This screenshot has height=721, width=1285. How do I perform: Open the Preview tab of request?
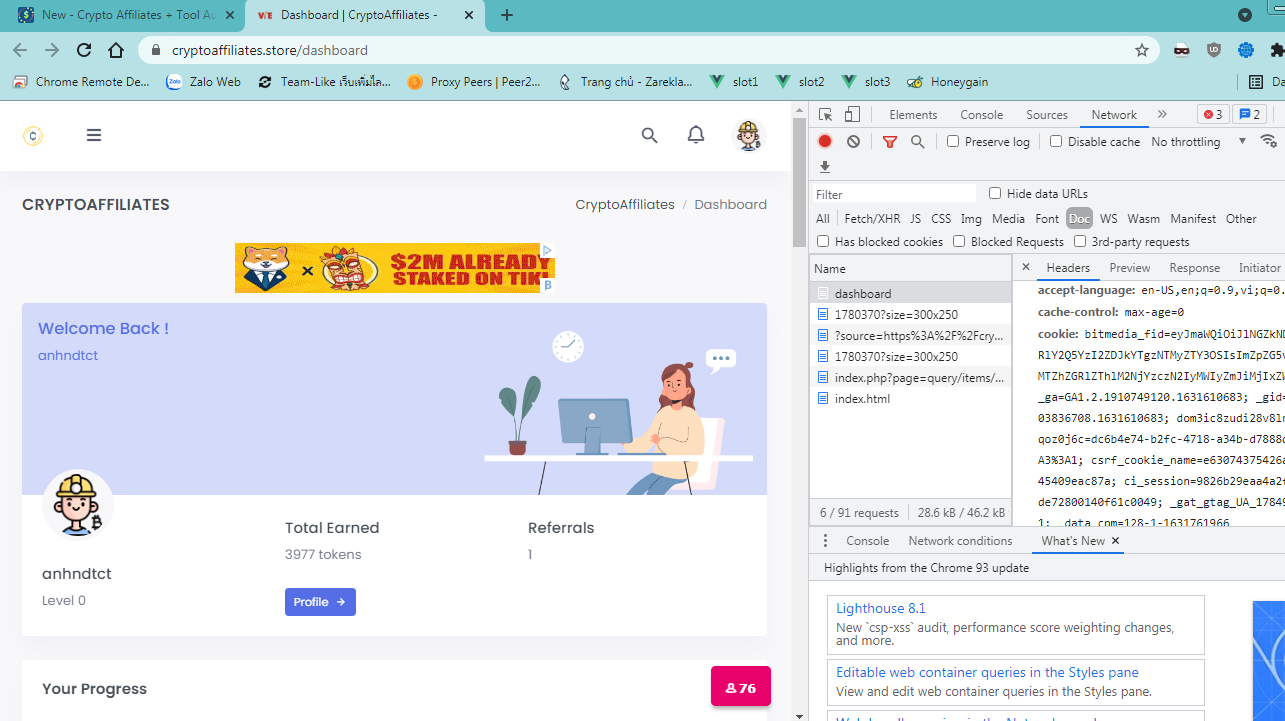1130,268
